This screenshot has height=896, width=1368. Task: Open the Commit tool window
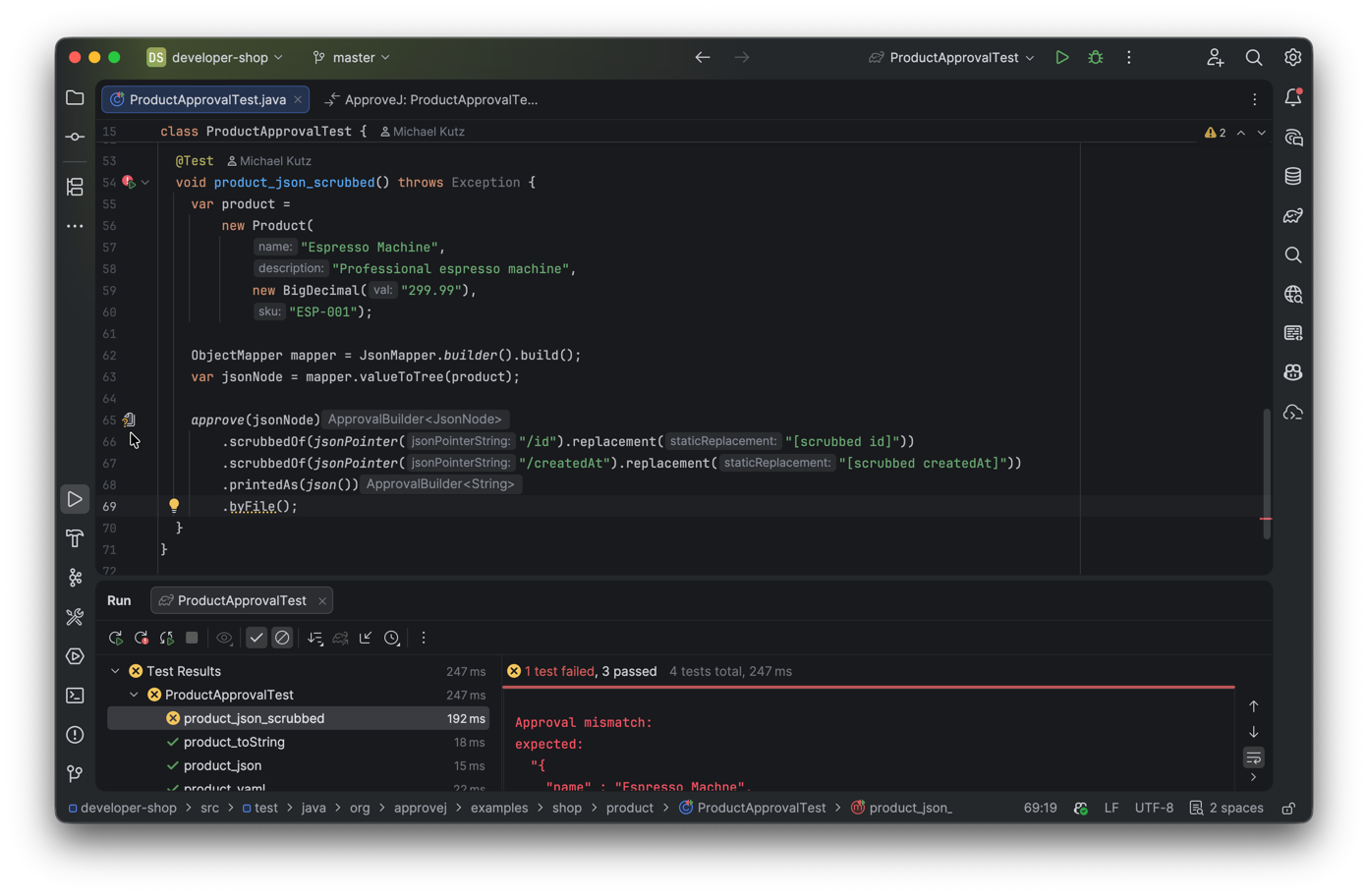[75, 138]
